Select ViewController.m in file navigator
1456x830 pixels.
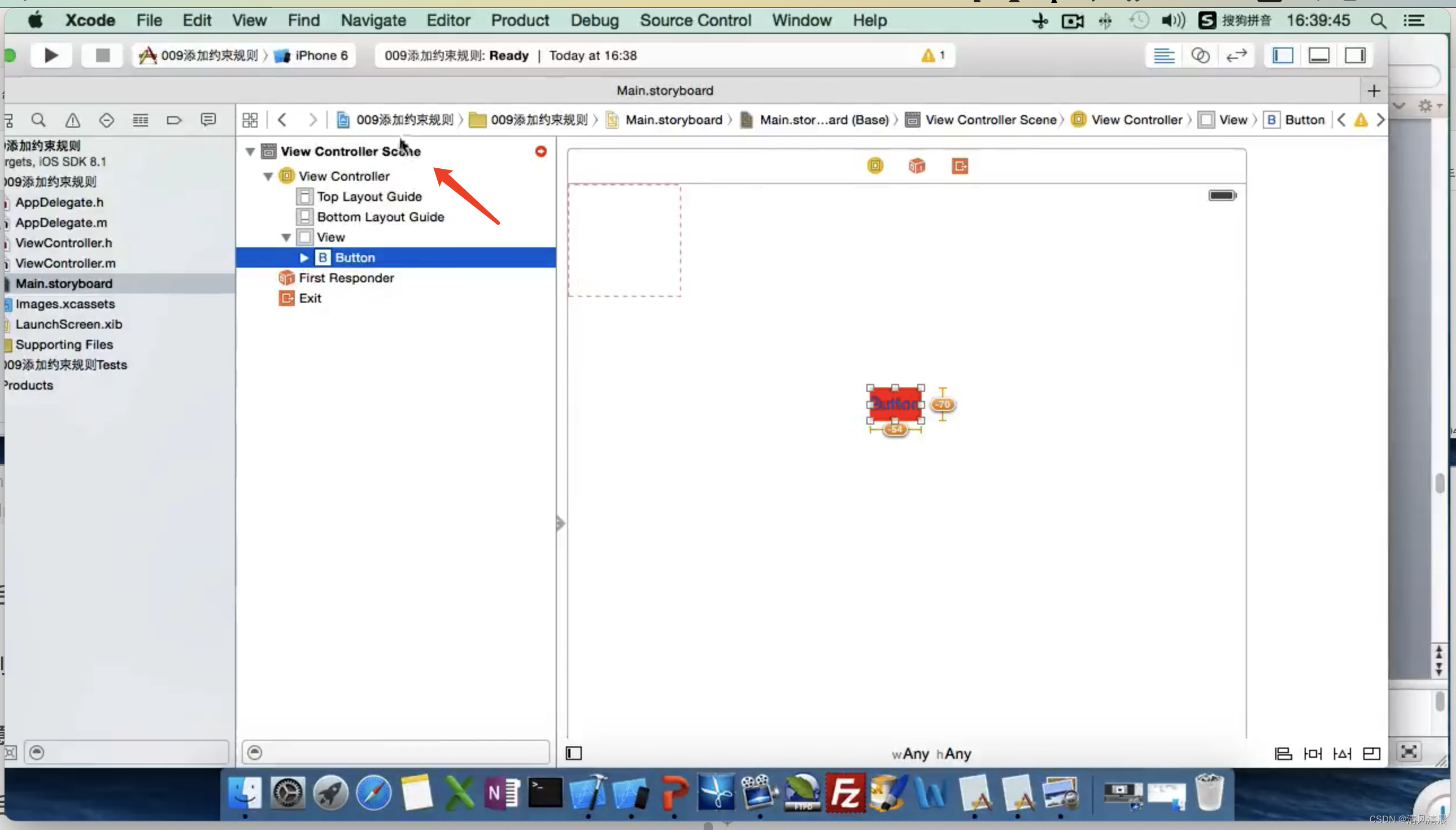pyautogui.click(x=65, y=263)
